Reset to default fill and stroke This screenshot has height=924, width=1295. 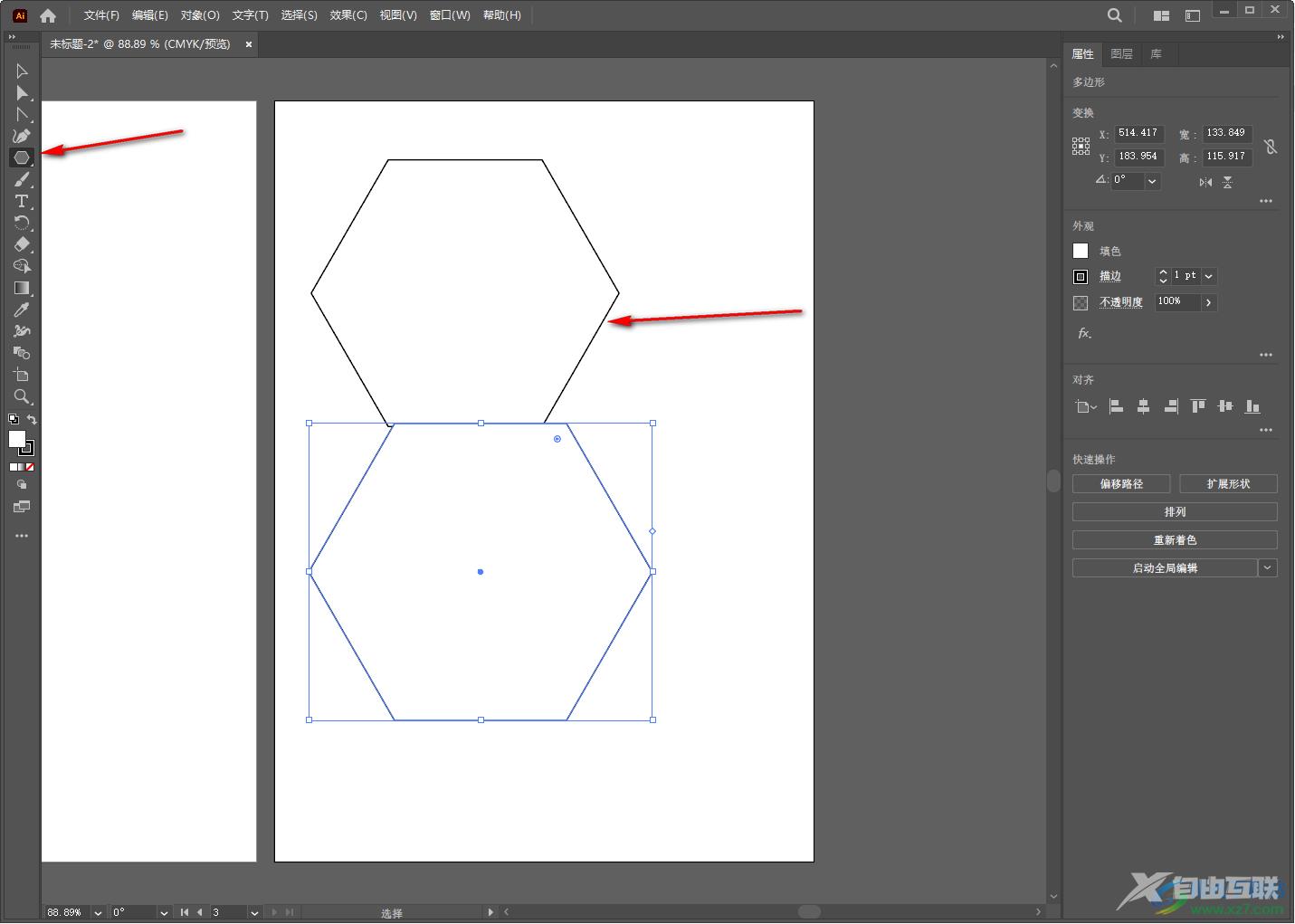coord(14,419)
